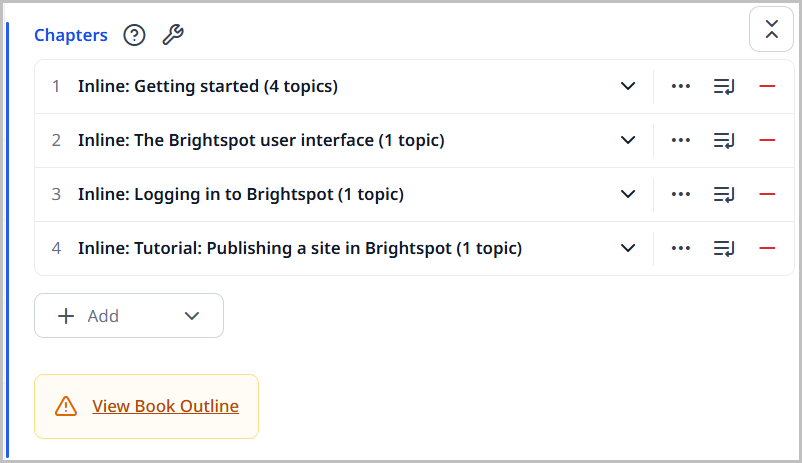
Task: Expand the Logging in to Brightspot chevron
Action: [628, 194]
